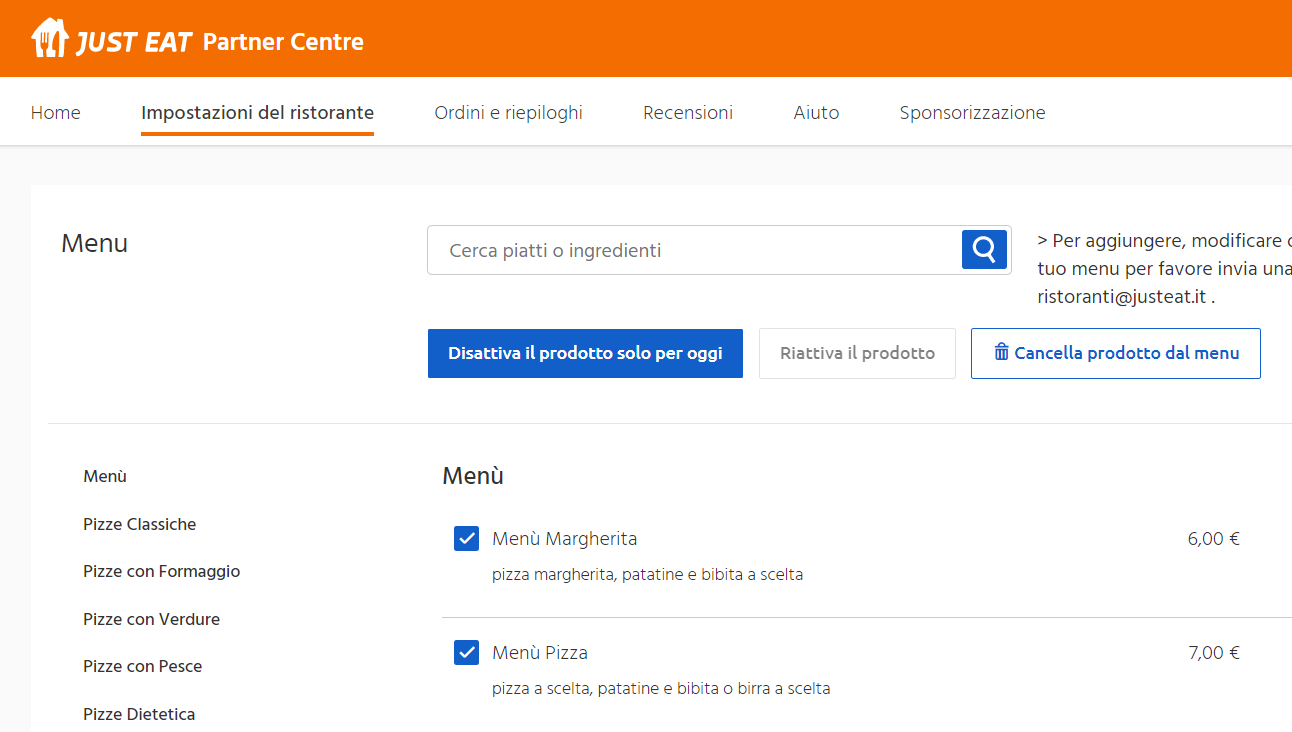Open Pizze Dietetica category
Image resolution: width=1292 pixels, height=732 pixels.
click(x=139, y=714)
